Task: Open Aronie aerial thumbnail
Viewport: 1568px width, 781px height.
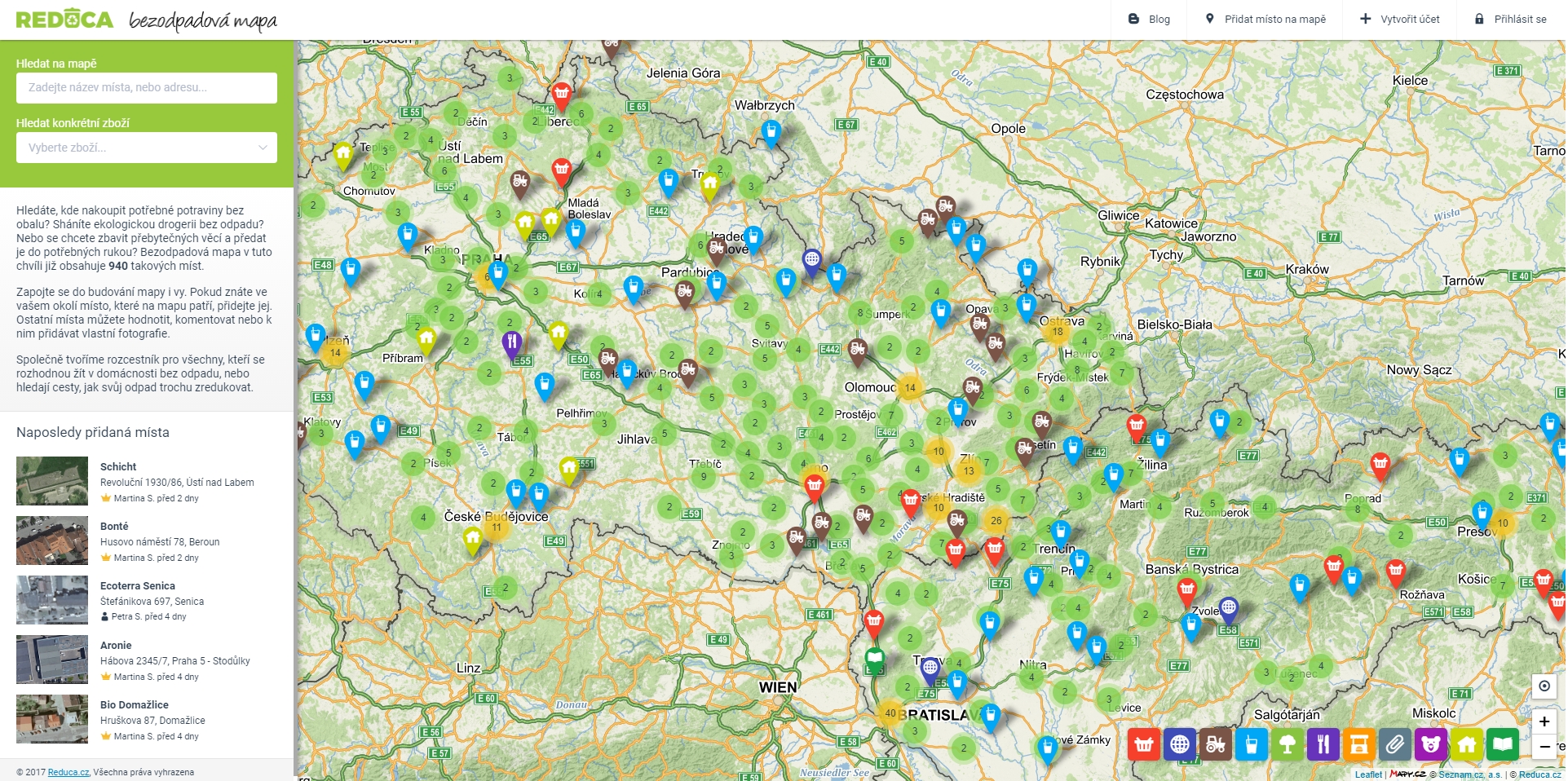Action: [x=52, y=660]
